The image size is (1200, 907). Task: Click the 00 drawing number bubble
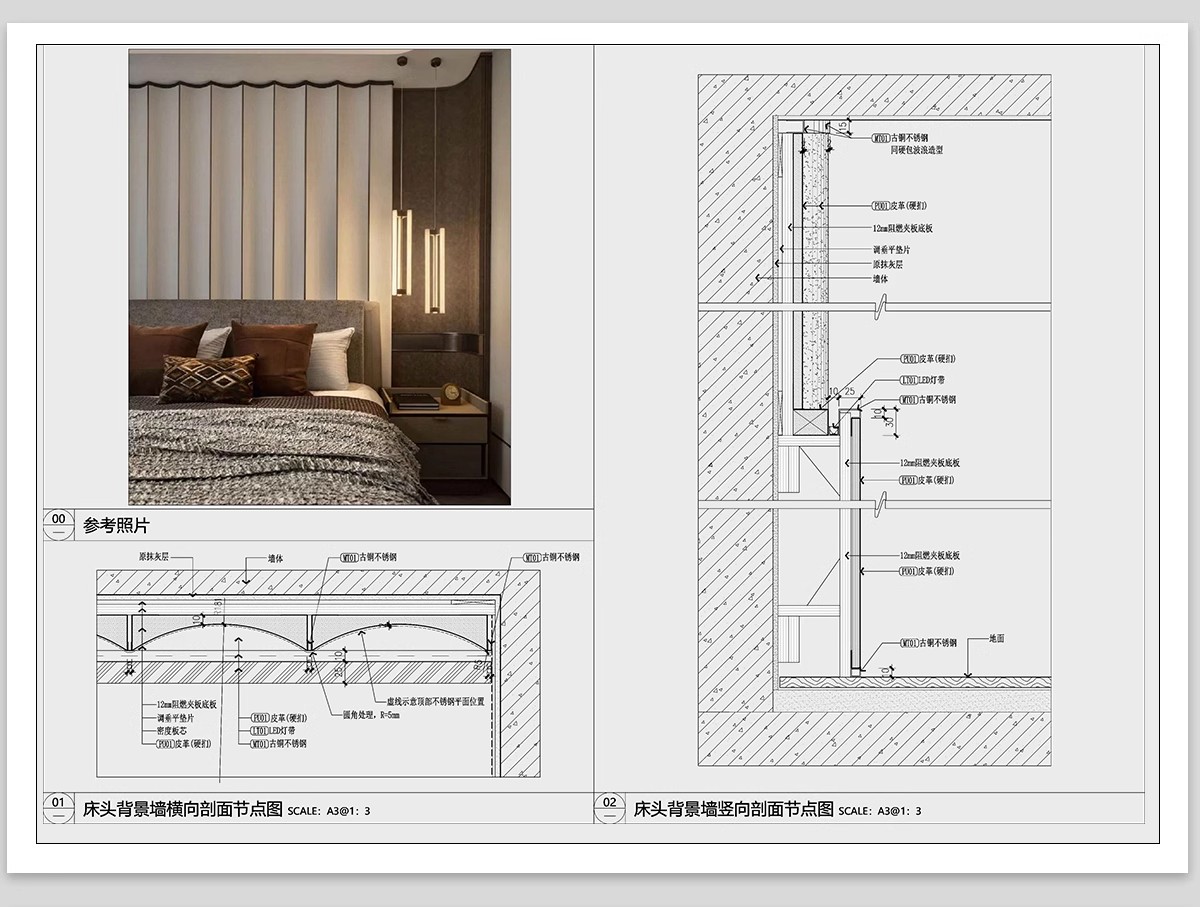(x=59, y=523)
